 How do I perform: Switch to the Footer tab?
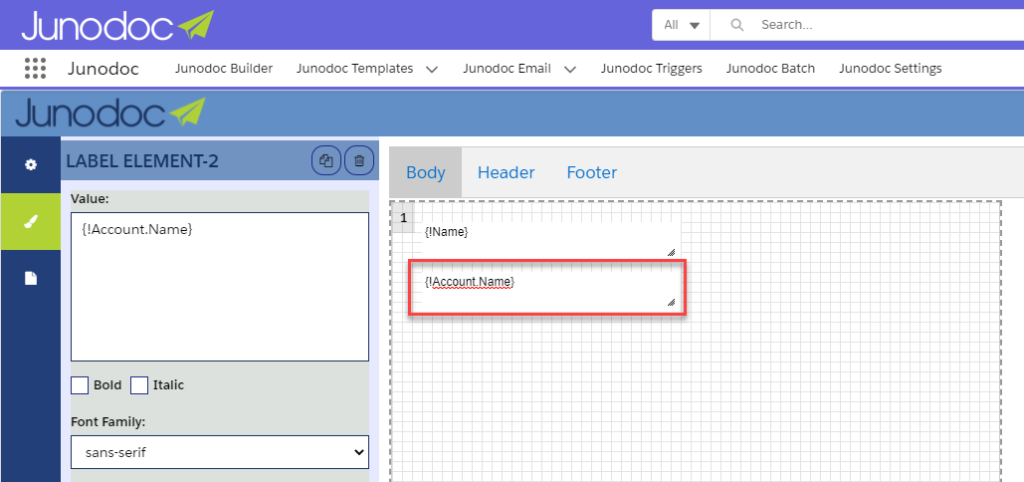coord(592,172)
